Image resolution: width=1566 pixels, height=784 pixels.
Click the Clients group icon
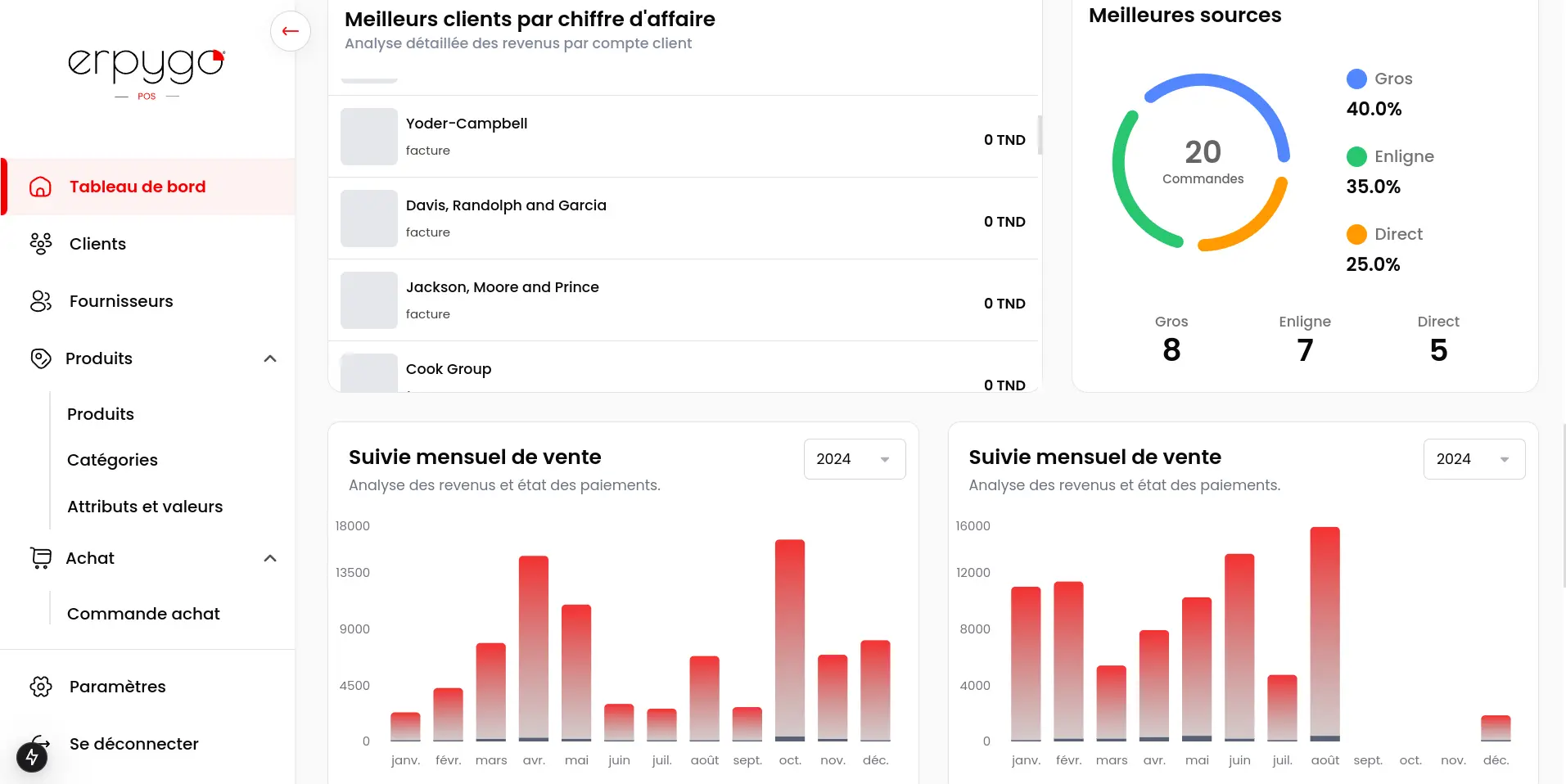tap(40, 244)
